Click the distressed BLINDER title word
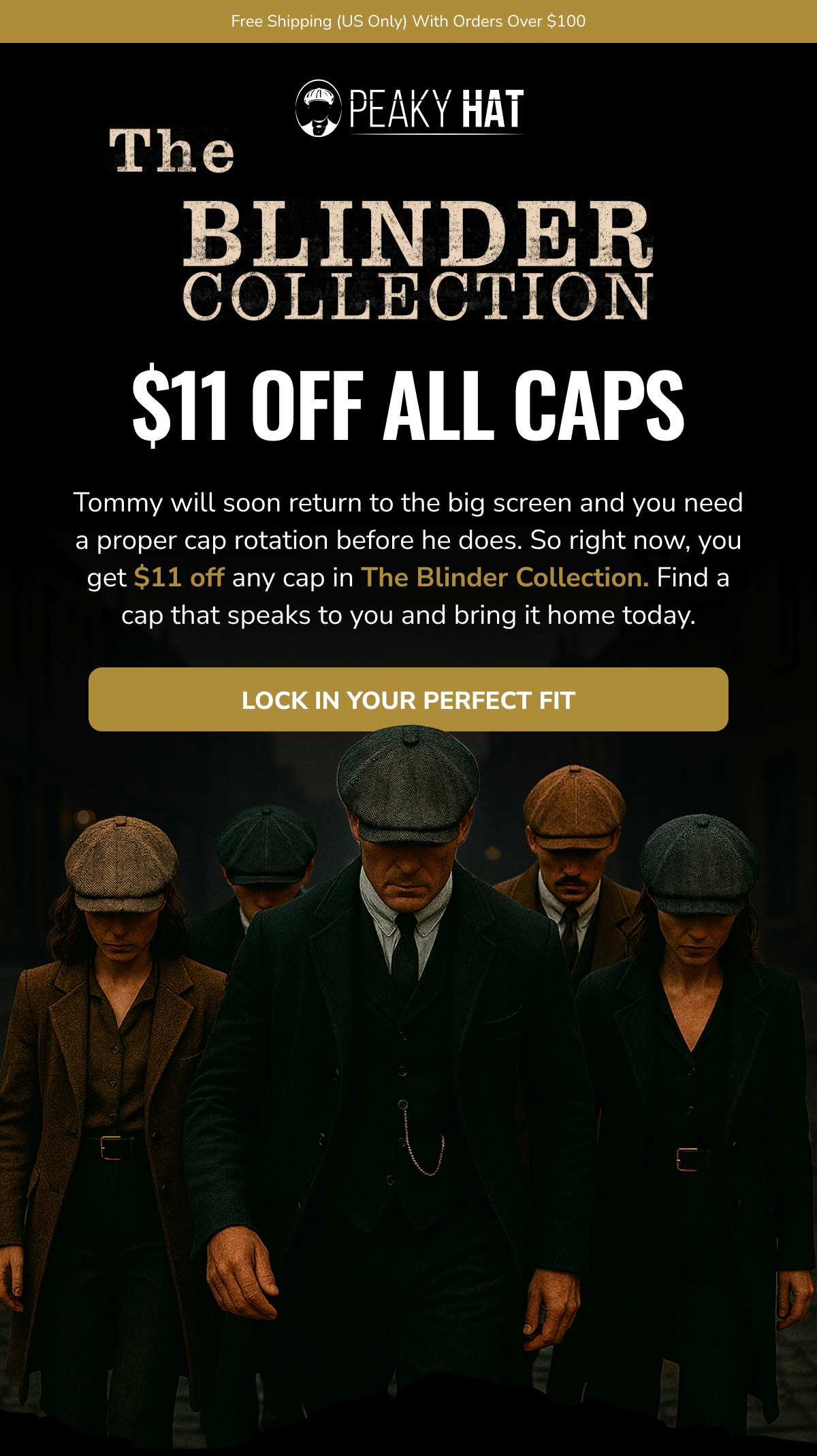The width and height of the screenshot is (817, 1456). [x=417, y=234]
